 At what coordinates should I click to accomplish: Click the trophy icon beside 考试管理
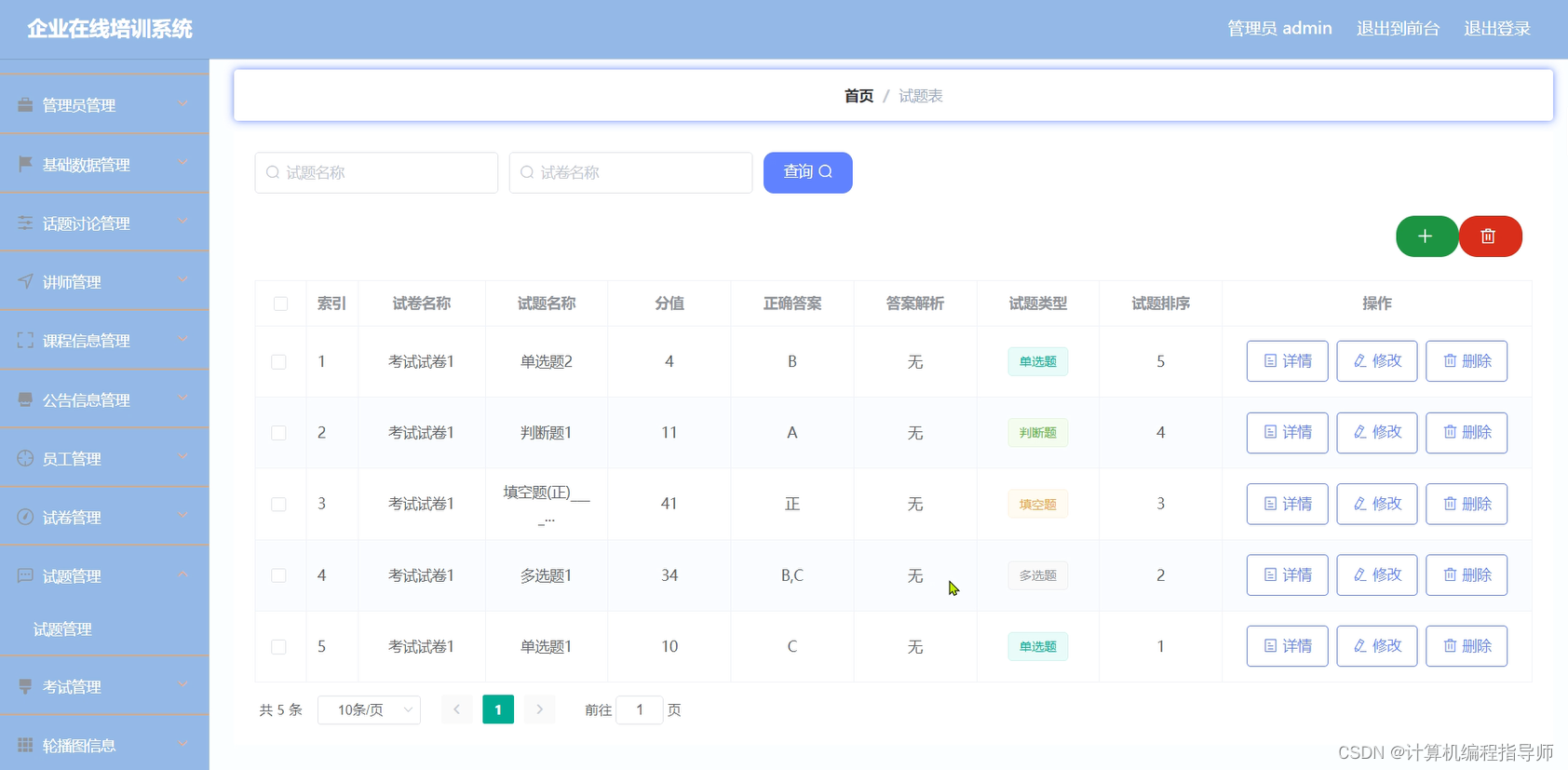click(x=25, y=686)
